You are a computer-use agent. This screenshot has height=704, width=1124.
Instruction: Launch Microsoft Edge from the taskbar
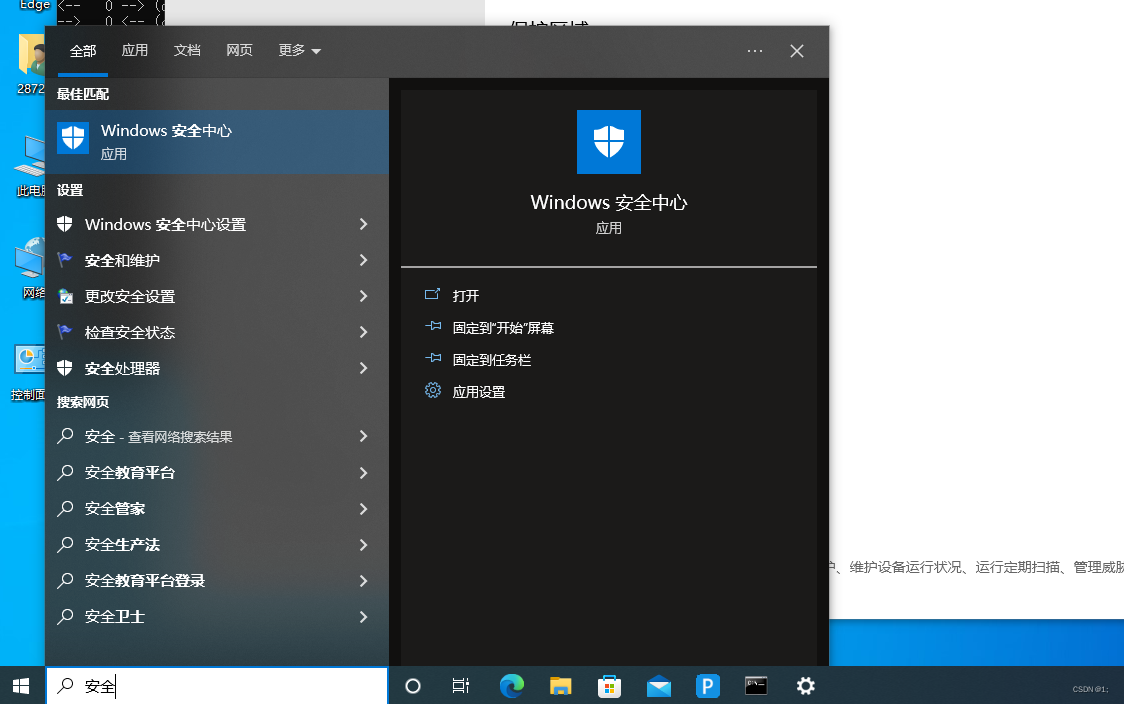(512, 686)
